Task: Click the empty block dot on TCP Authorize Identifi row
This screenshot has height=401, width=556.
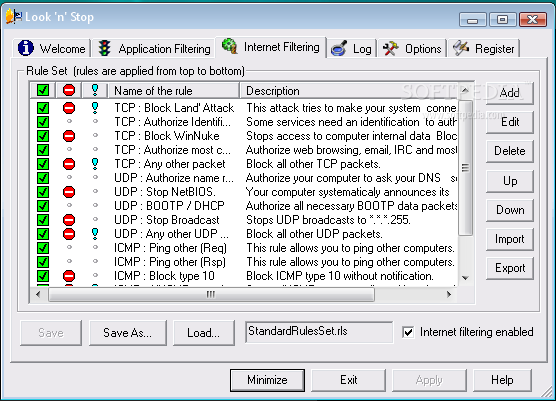Action: (x=69, y=121)
